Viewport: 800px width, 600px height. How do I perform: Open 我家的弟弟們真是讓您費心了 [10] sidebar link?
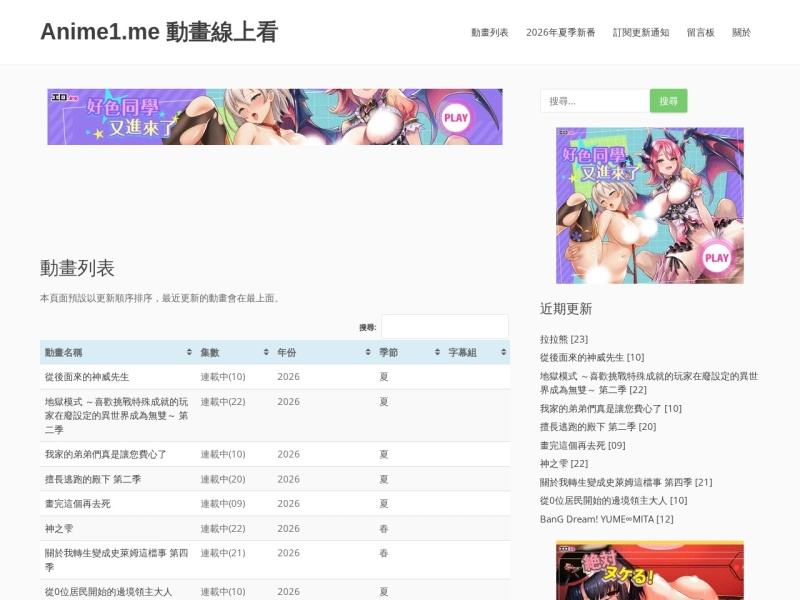point(611,408)
